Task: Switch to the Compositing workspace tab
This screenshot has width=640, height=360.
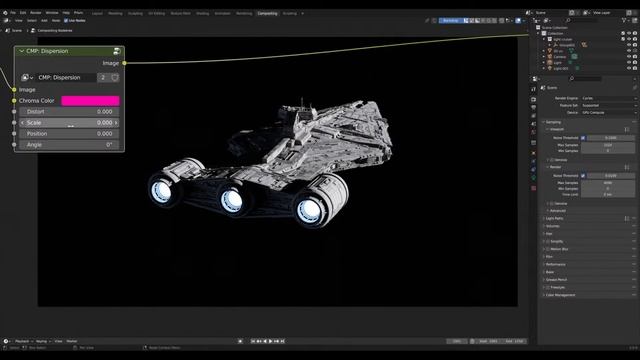Action: (x=267, y=13)
